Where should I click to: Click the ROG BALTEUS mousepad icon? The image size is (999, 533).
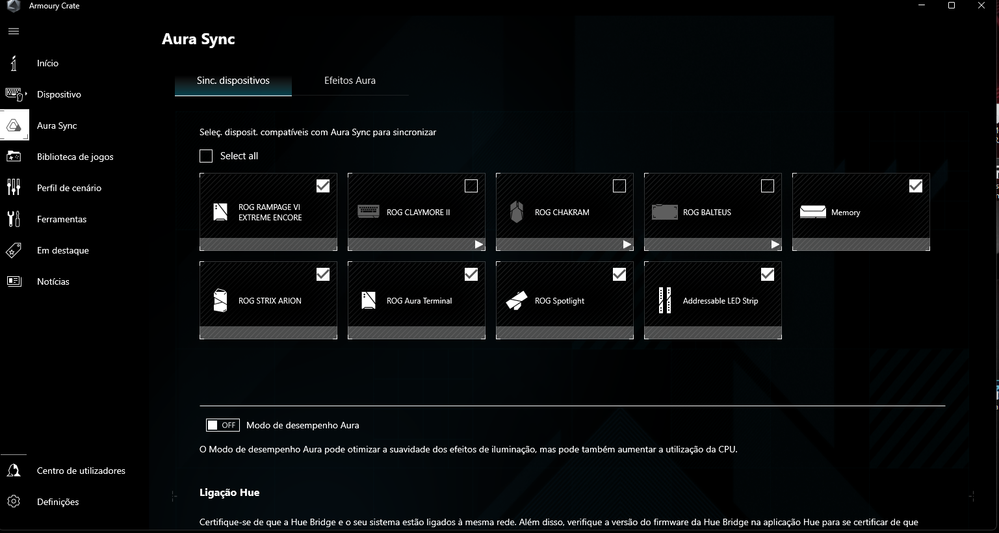(x=665, y=212)
